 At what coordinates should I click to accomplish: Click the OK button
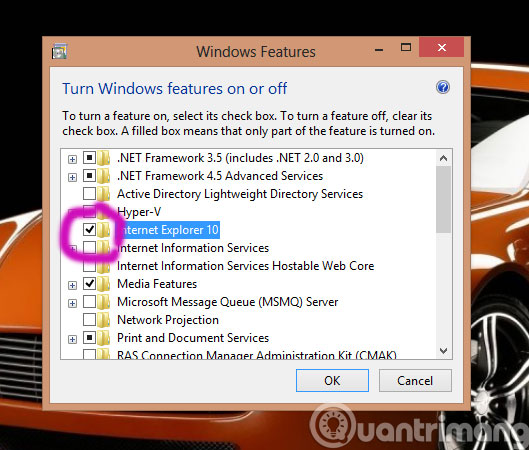coord(332,381)
